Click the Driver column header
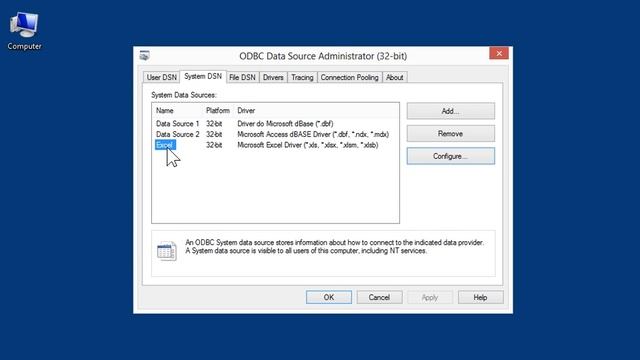The height and width of the screenshot is (360, 640). (246, 111)
